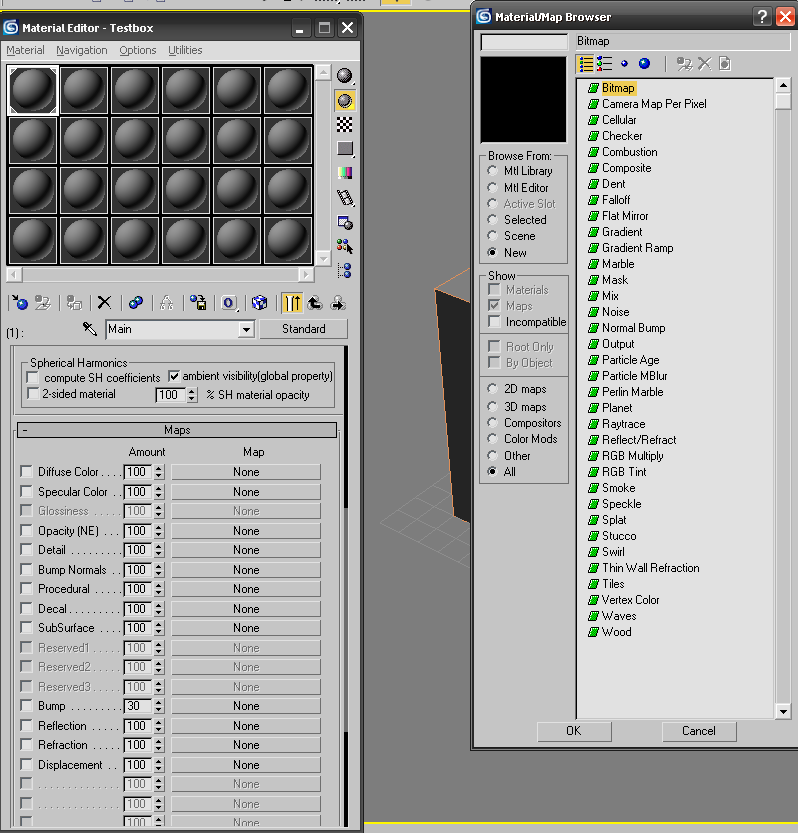This screenshot has height=833, width=798.
Task: Adjust the Bump amount spinner
Action: [x=159, y=706]
